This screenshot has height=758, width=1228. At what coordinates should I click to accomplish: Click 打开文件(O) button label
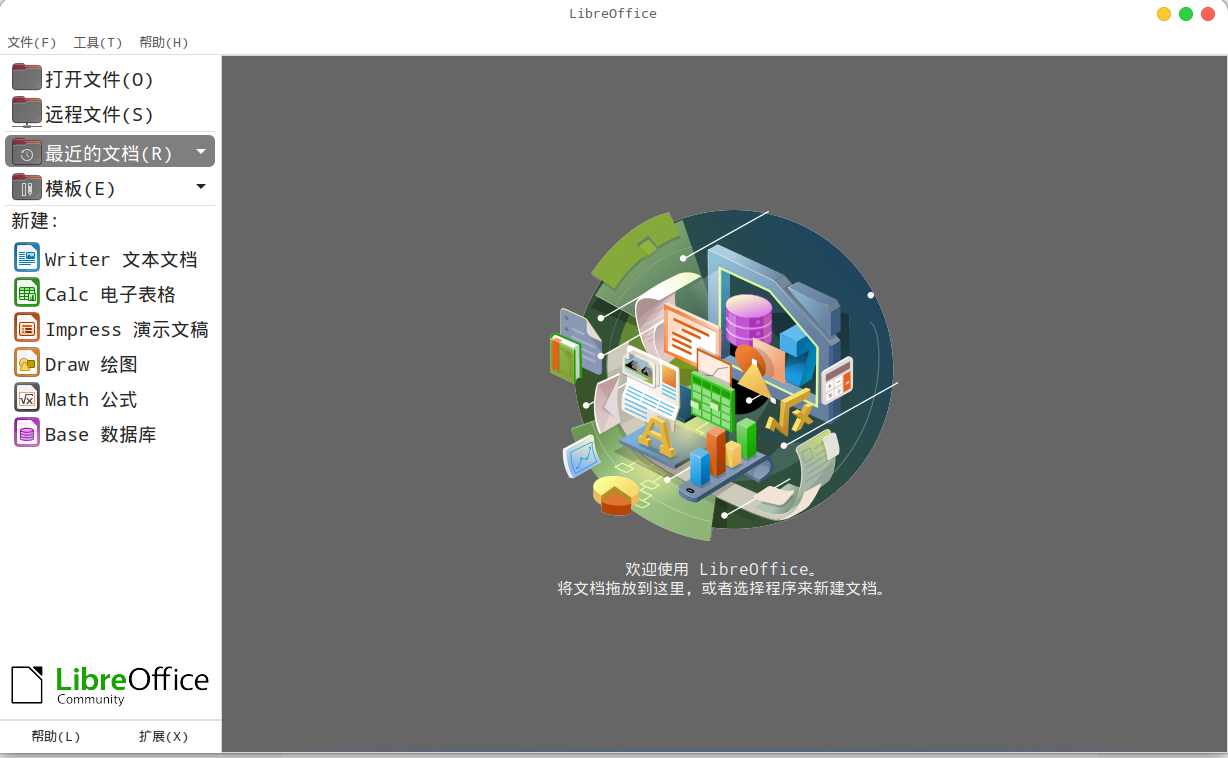pos(100,79)
